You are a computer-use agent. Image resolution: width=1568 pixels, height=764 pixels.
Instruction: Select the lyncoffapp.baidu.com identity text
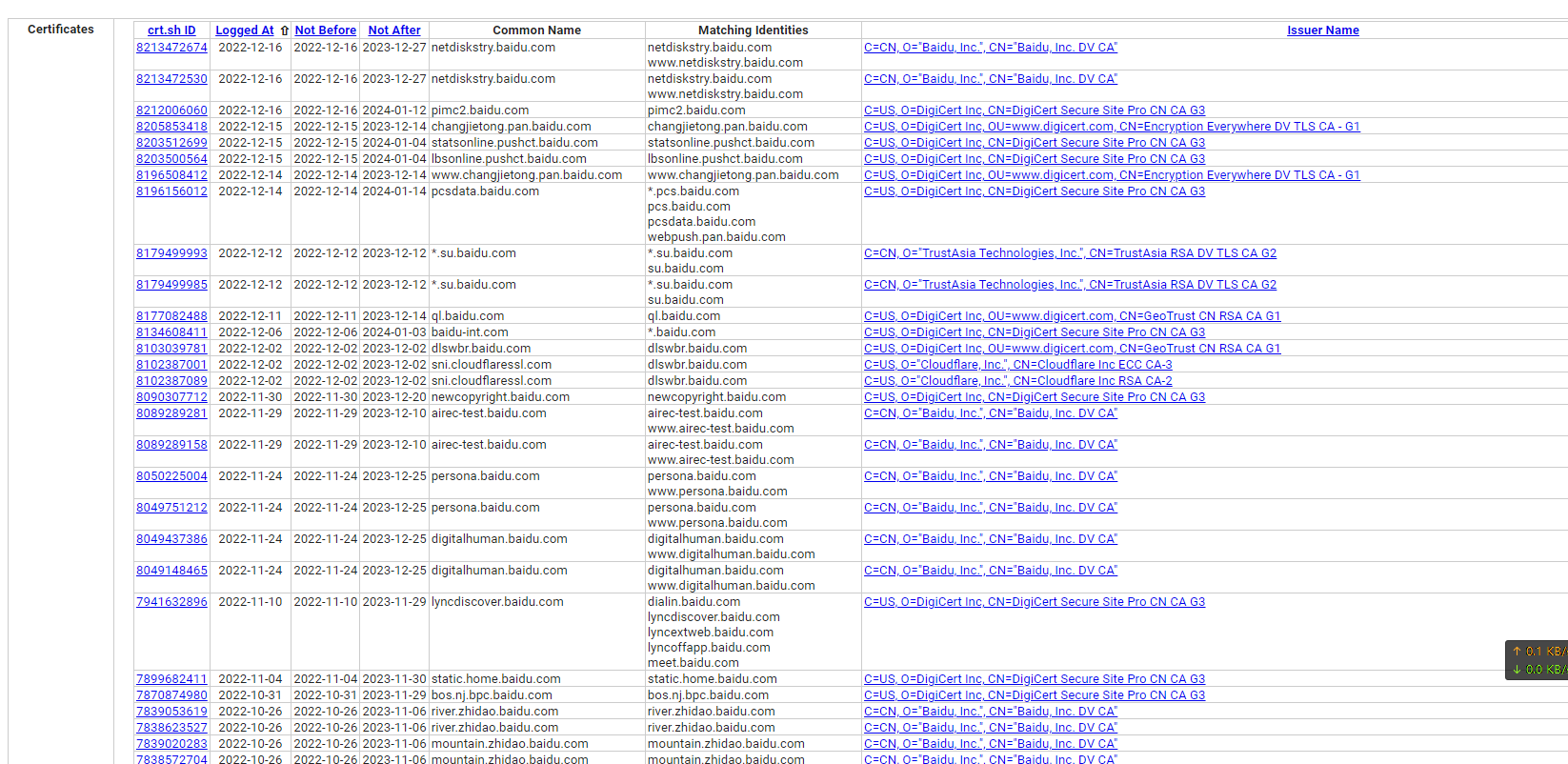(709, 648)
